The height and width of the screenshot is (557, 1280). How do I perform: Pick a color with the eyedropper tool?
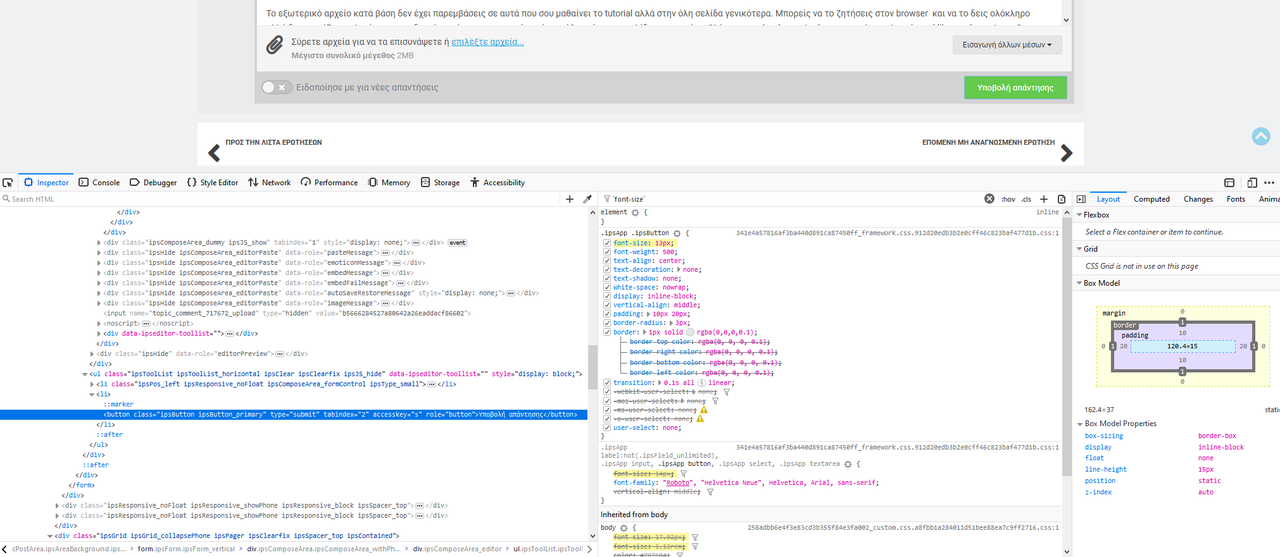(588, 199)
